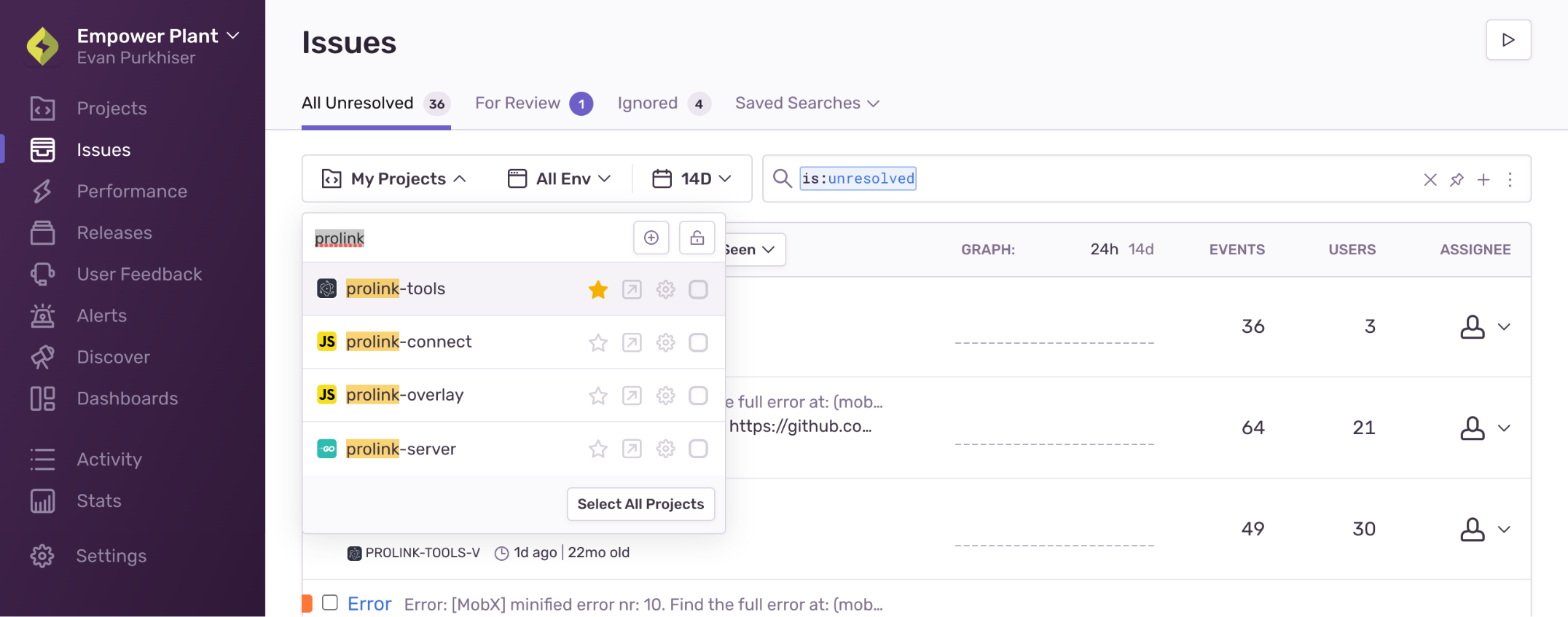Pin the current search query

point(1457,179)
